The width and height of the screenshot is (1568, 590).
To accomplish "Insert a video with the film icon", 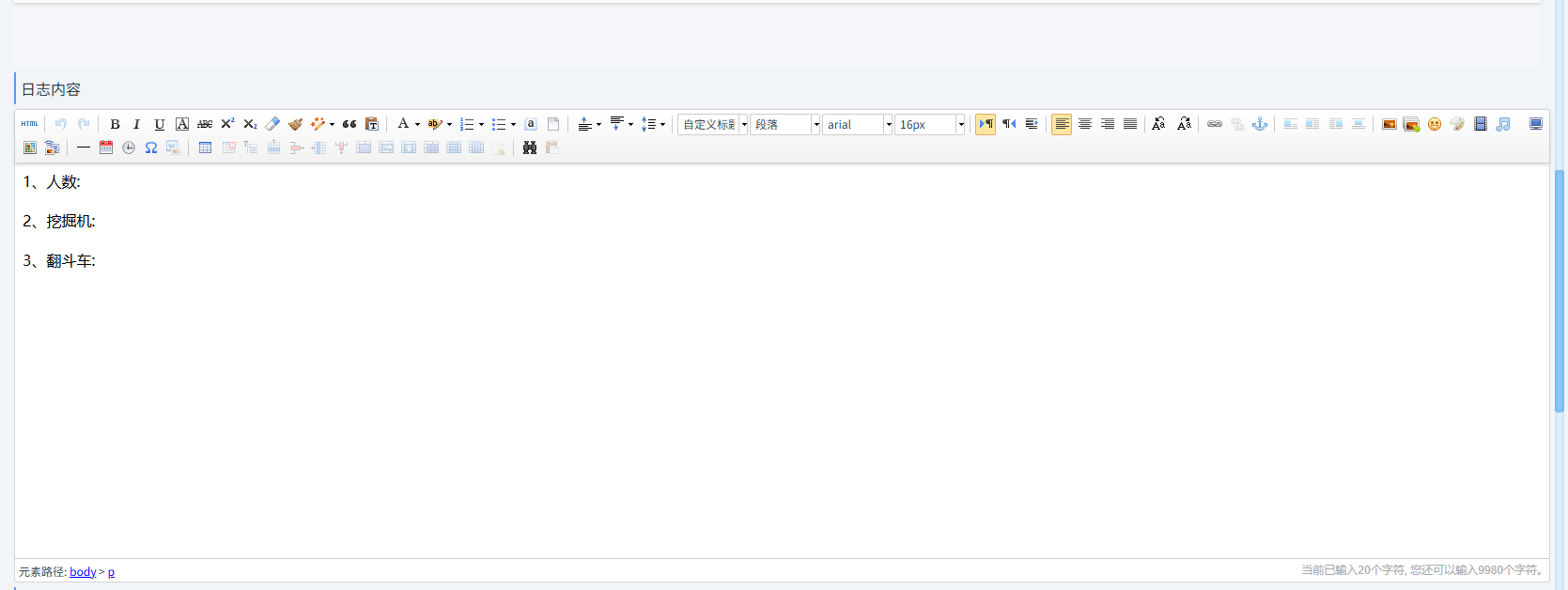I will 1481,124.
